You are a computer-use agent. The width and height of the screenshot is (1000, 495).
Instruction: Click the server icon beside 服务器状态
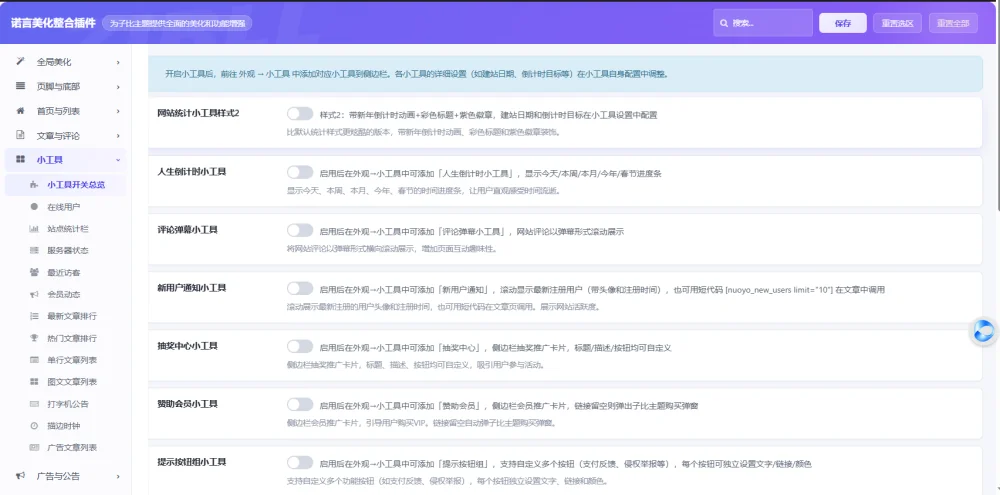click(x=34, y=250)
